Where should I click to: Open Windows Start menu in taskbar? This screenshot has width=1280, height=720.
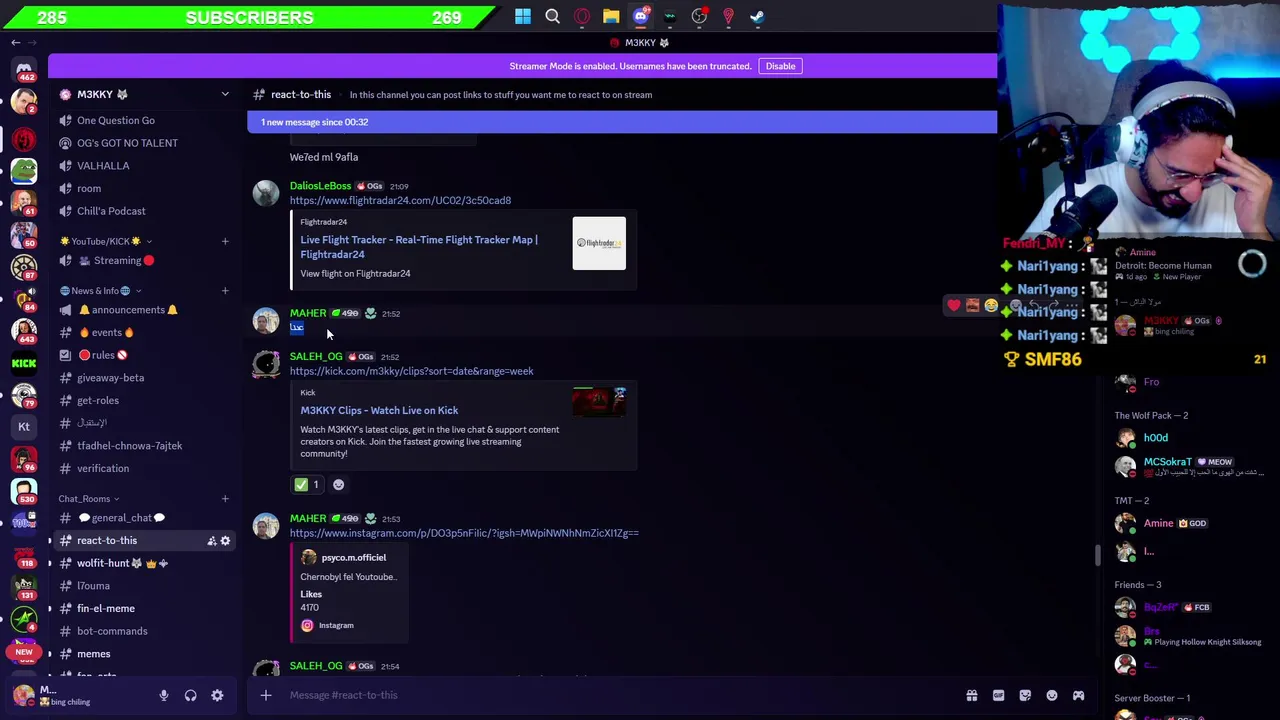[523, 16]
